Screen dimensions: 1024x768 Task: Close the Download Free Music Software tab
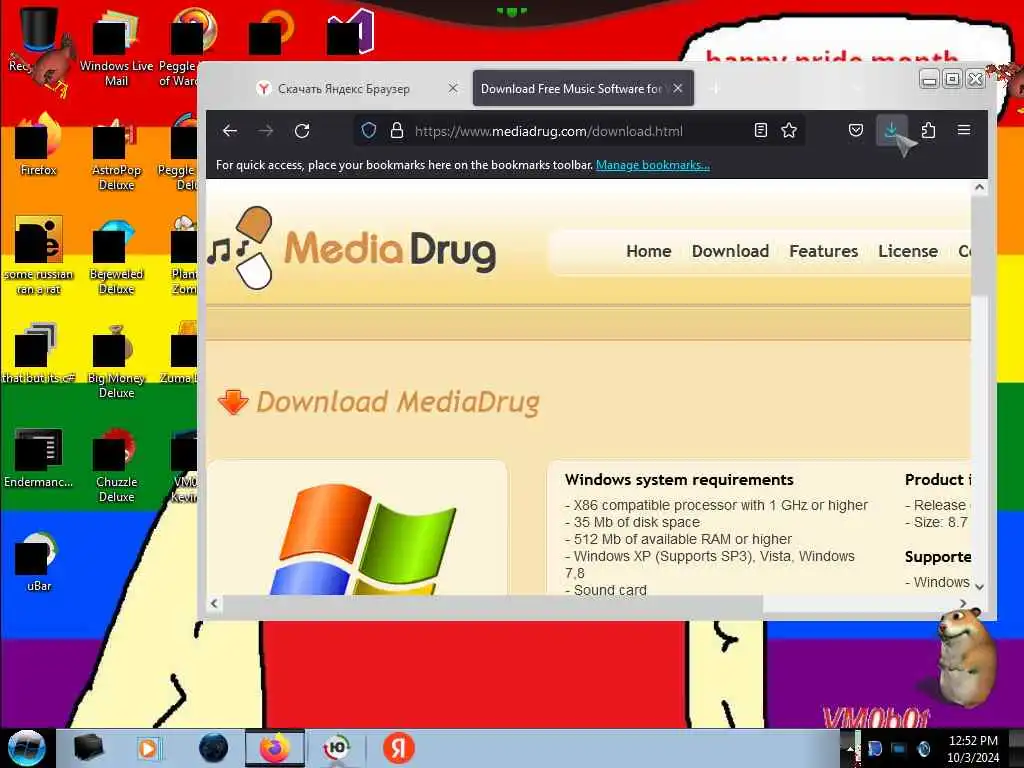click(x=678, y=88)
